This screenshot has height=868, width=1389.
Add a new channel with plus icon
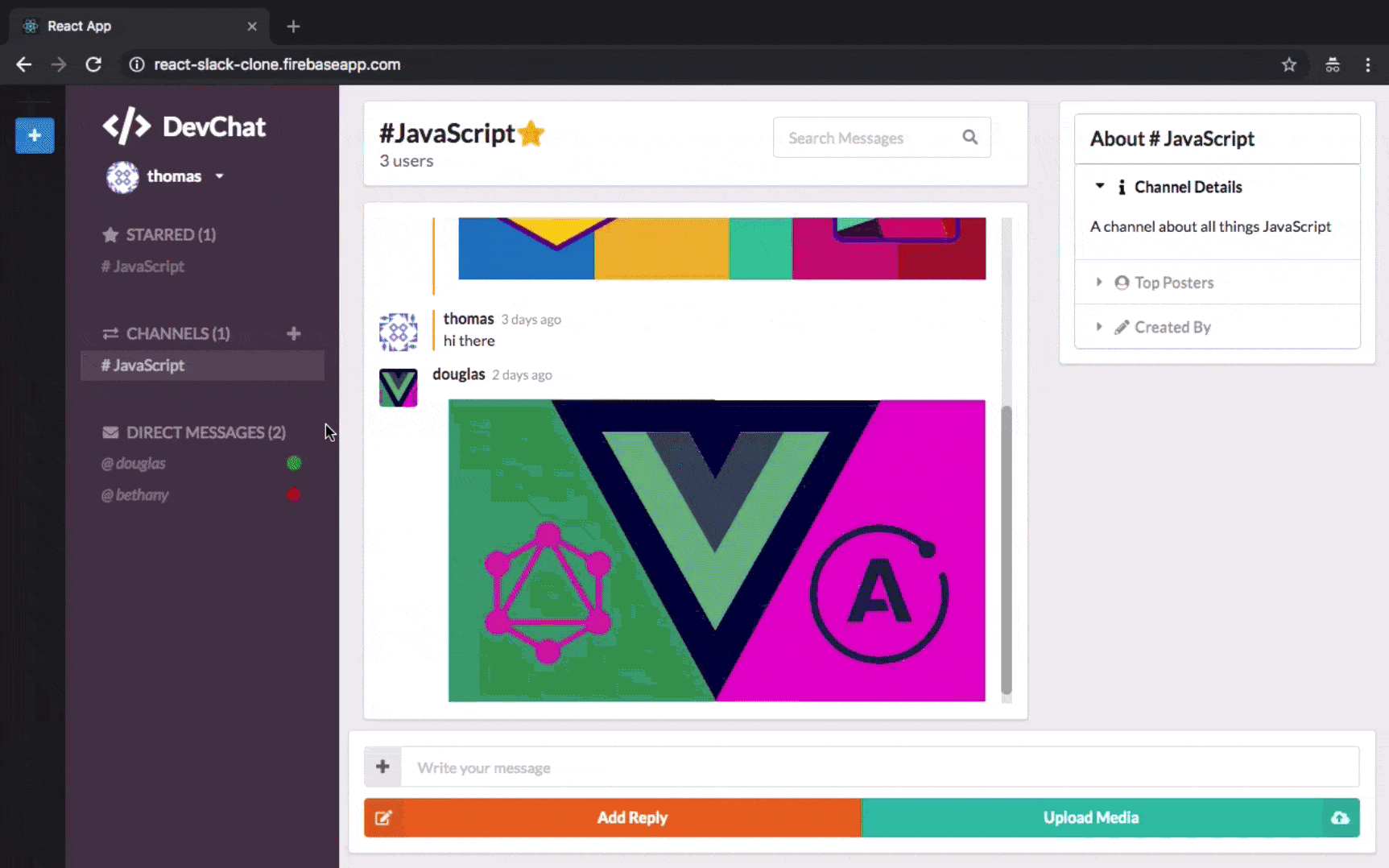[294, 333]
